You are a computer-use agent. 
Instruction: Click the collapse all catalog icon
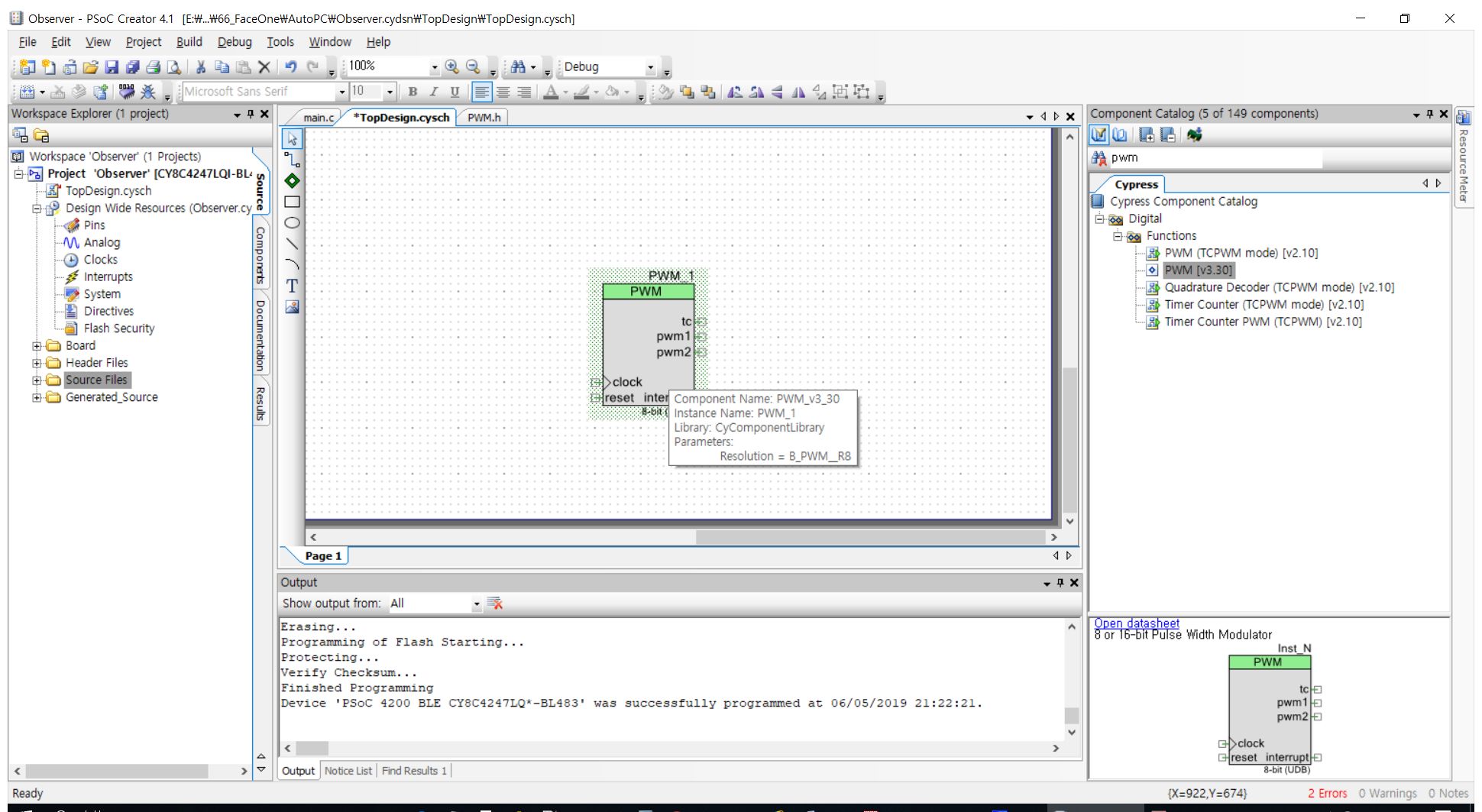pyautogui.click(x=1168, y=135)
